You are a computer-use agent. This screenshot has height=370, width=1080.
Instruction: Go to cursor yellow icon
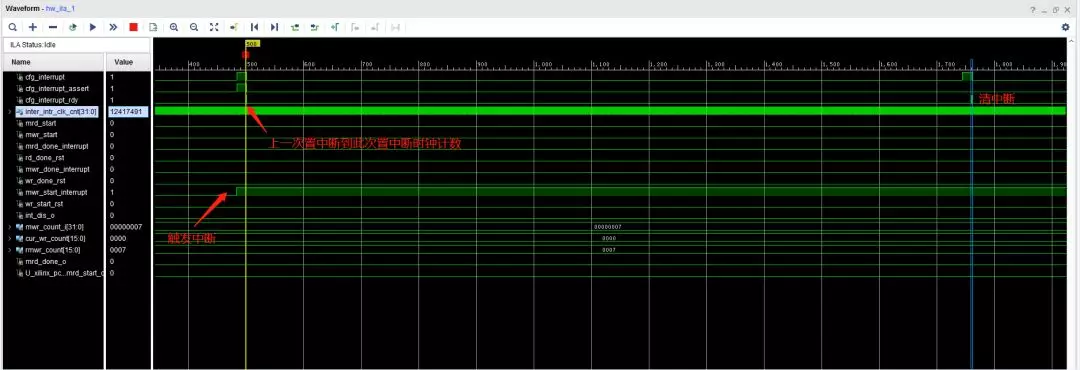point(234,27)
